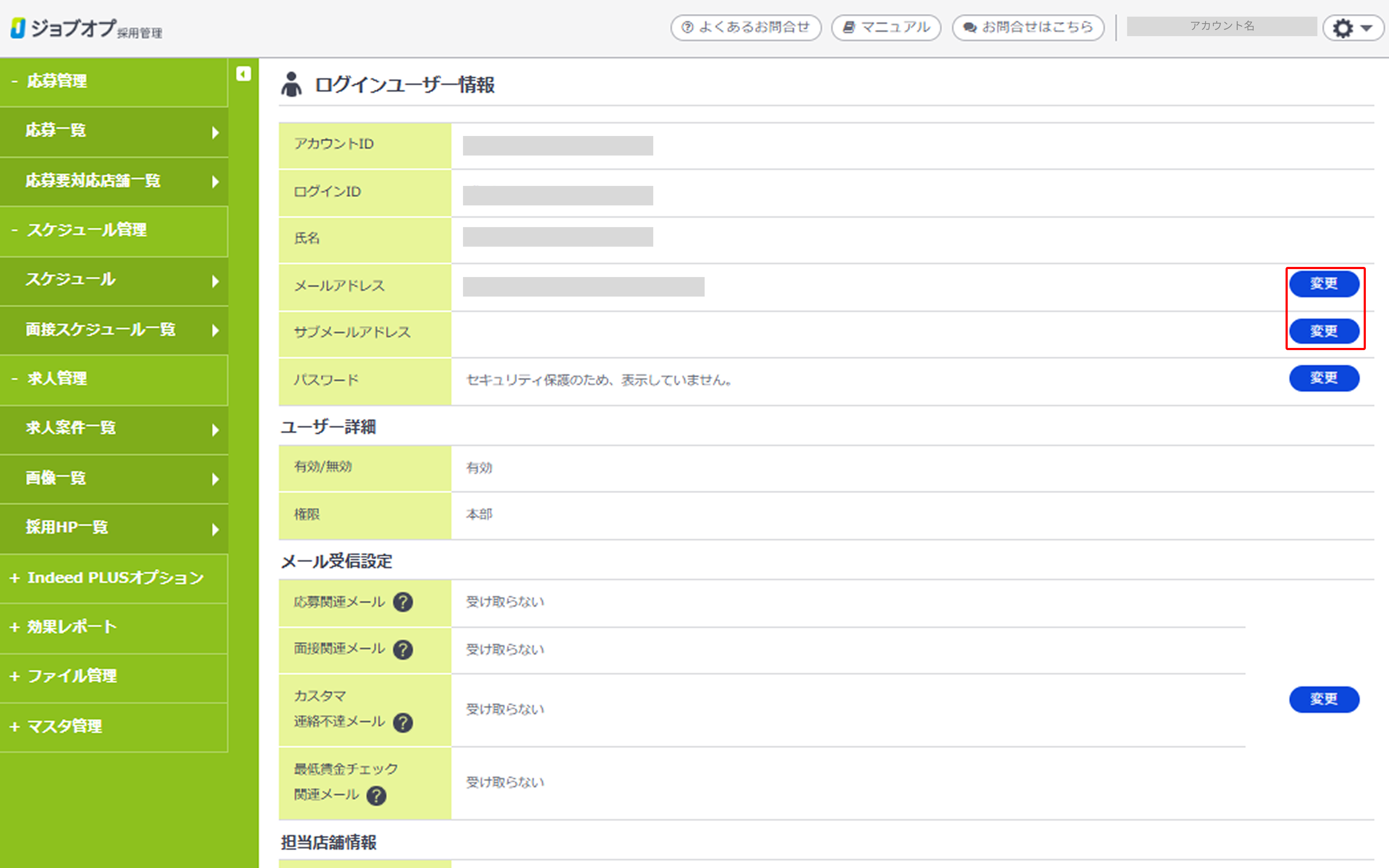Click the sidebar collapse arrow icon
This screenshot has height=868, width=1389.
click(243, 74)
